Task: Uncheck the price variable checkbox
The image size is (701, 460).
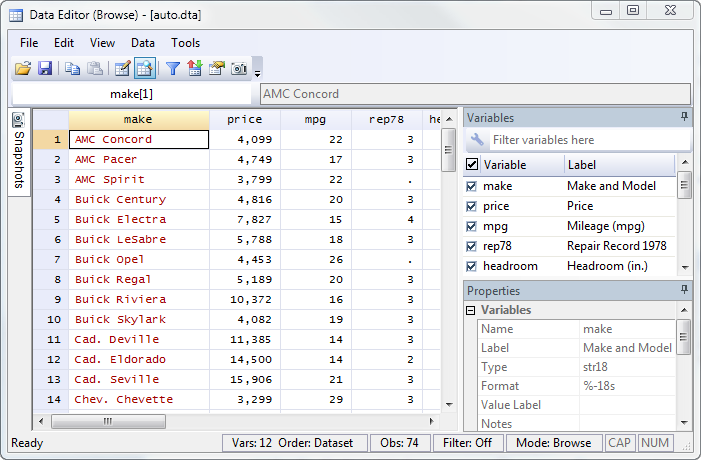Action: pyautogui.click(x=473, y=206)
